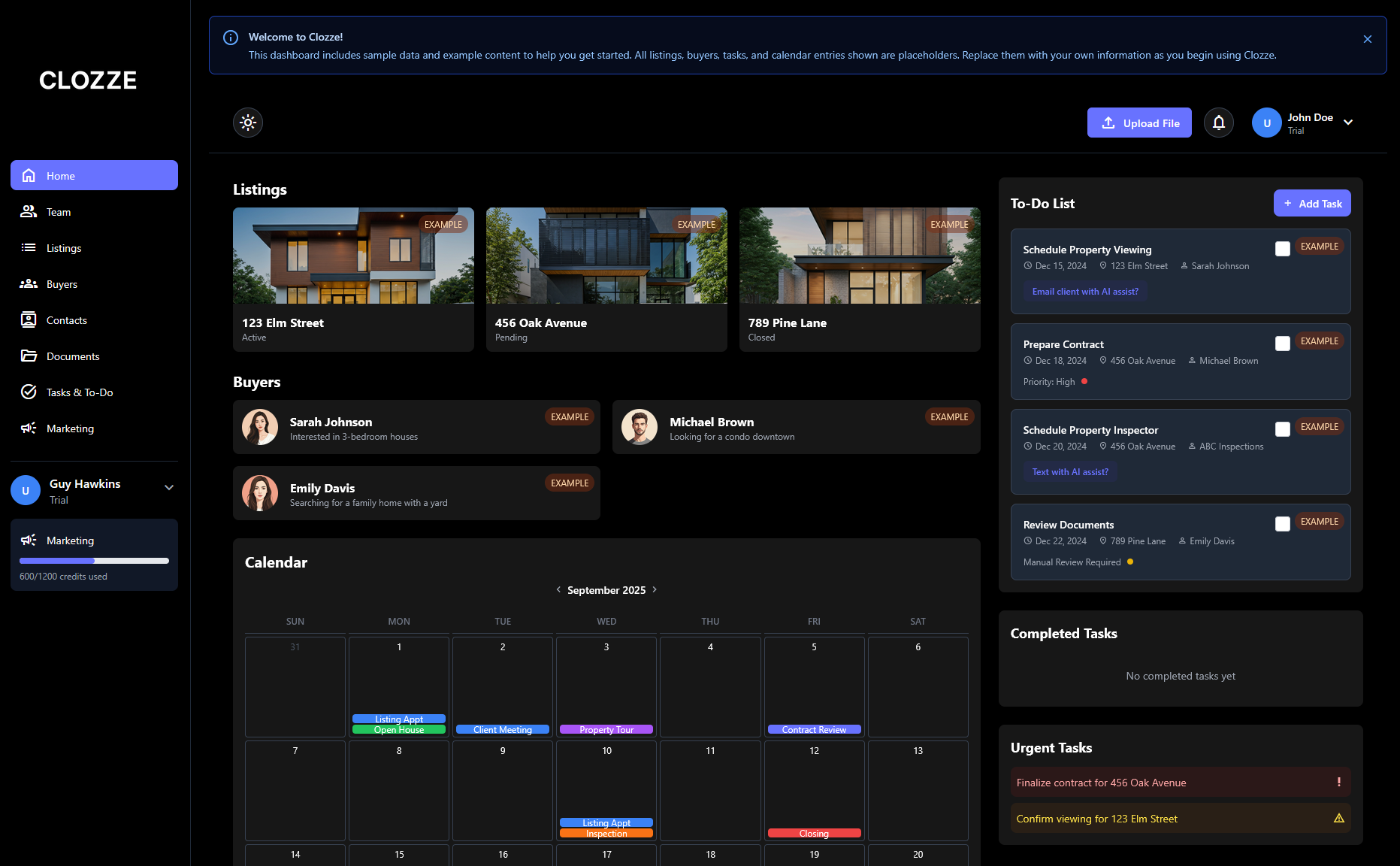Viewport: 1400px width, 866px height.
Task: Open Michael Brown buyer card
Action: coord(797,427)
